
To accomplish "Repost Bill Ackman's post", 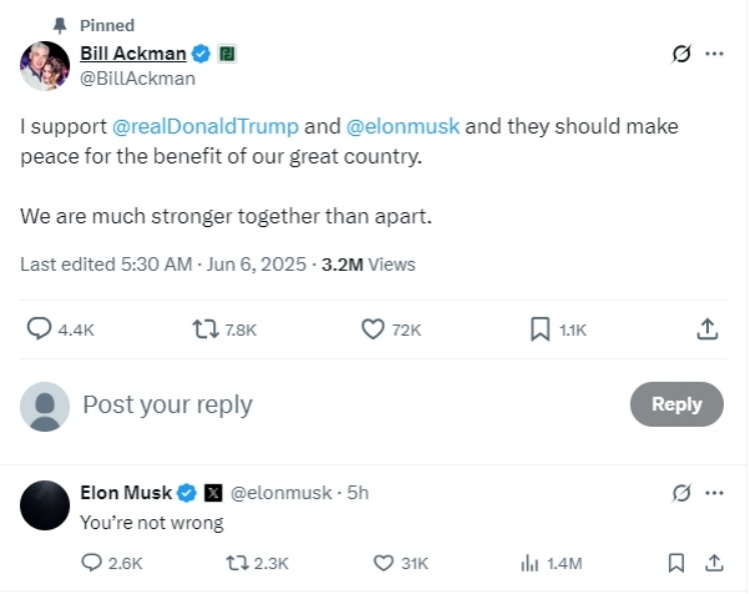I will coord(205,329).
